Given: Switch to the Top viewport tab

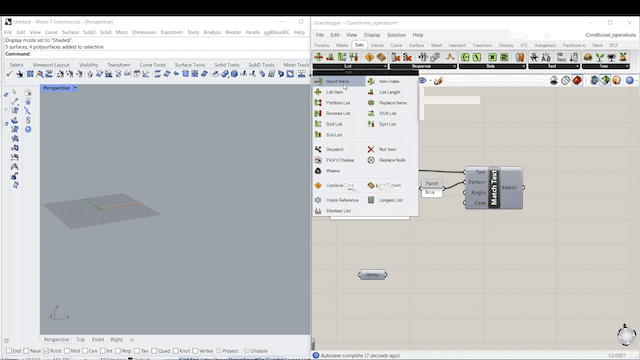Looking at the screenshot, I should (x=80, y=340).
